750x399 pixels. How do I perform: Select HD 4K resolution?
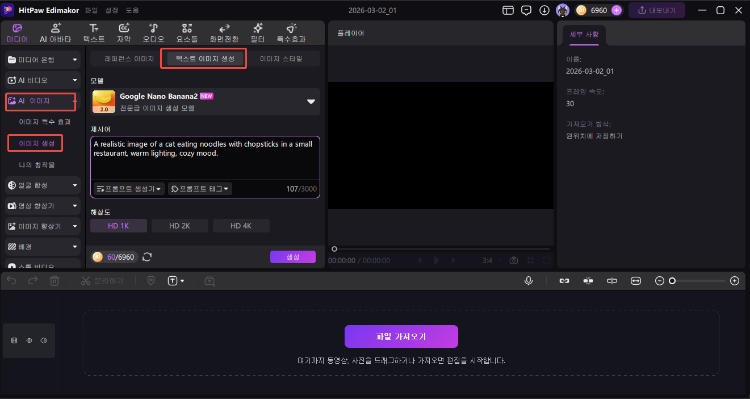tap(241, 226)
